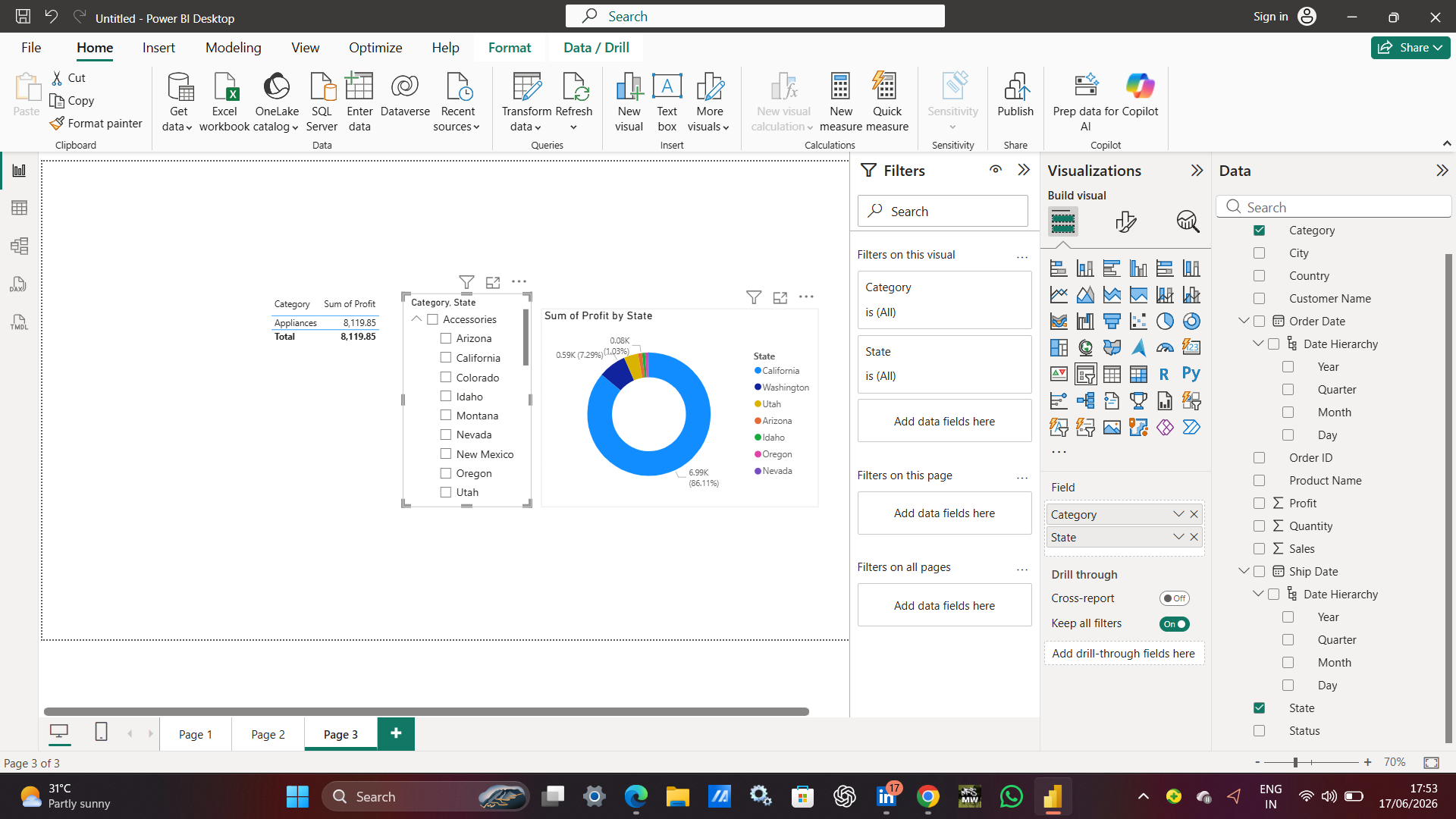The height and width of the screenshot is (819, 1456).
Task: Click the Data pane search field
Action: (1334, 207)
